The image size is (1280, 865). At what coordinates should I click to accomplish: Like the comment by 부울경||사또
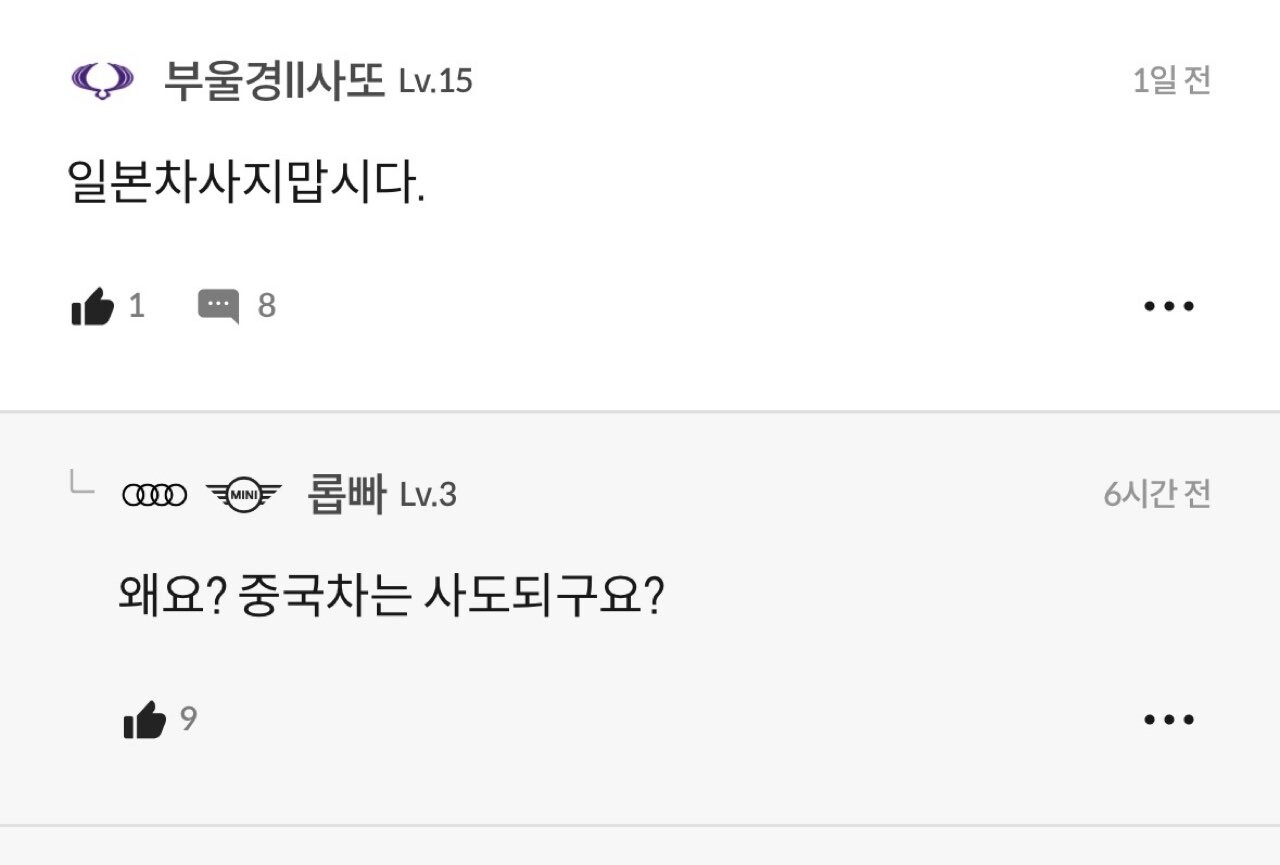(93, 306)
